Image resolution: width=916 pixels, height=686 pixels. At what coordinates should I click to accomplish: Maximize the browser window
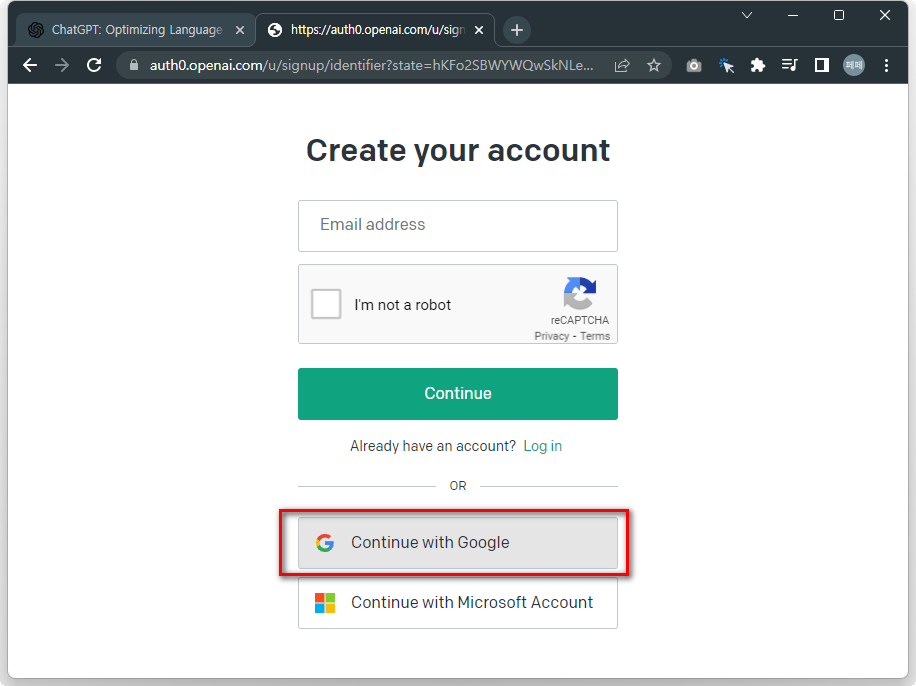click(838, 15)
